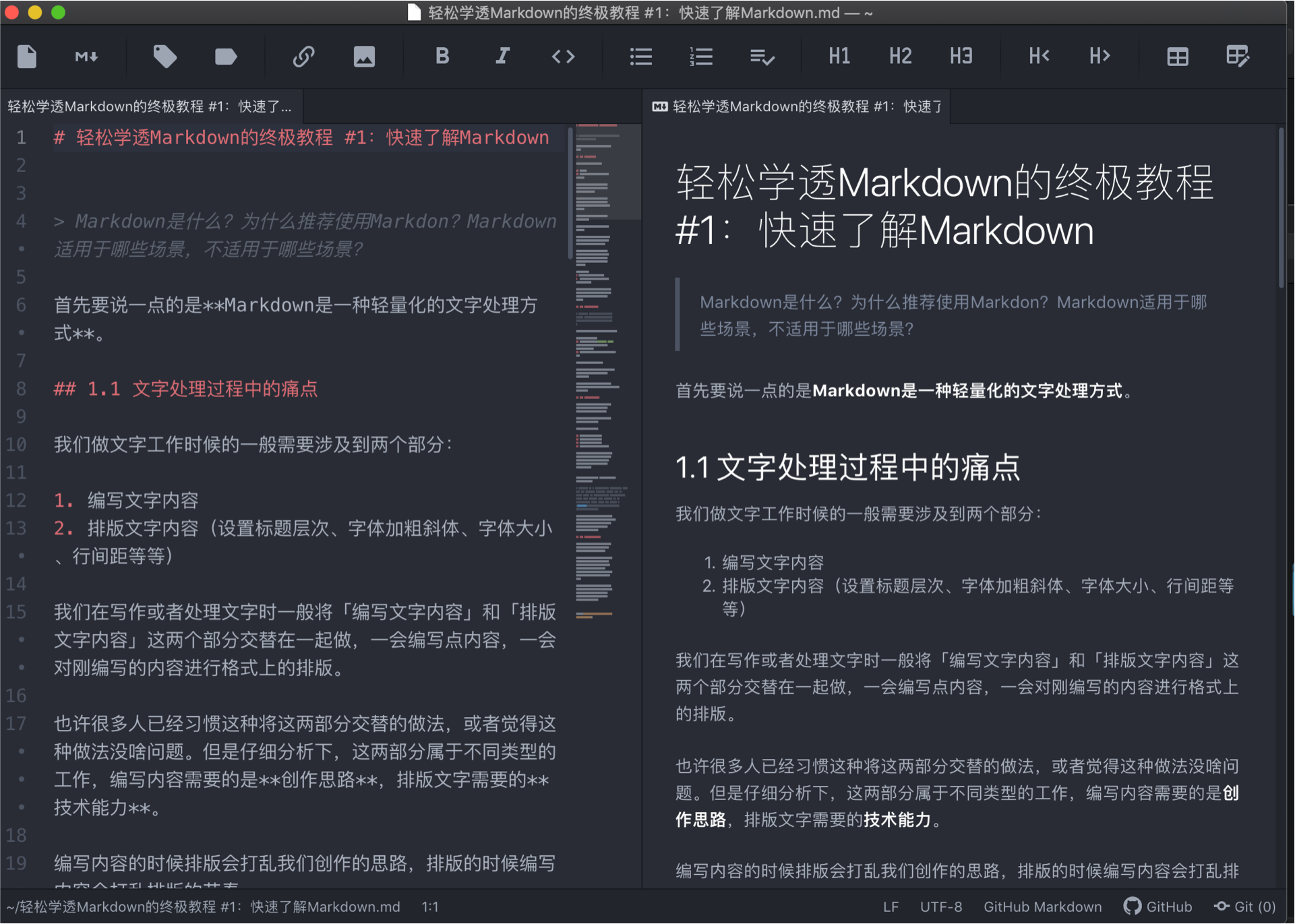Create a new Markdown document
1295x924 pixels.
[27, 57]
